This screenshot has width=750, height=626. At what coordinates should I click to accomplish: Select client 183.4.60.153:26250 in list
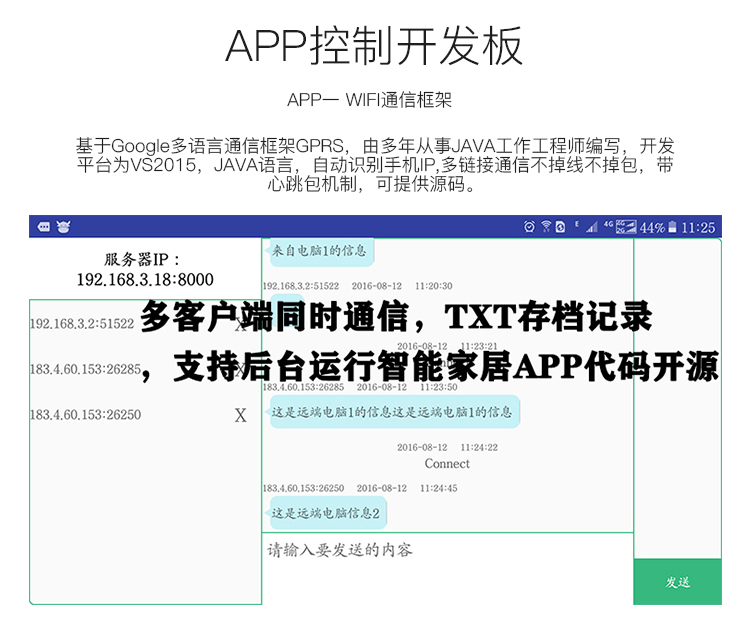tap(86, 415)
